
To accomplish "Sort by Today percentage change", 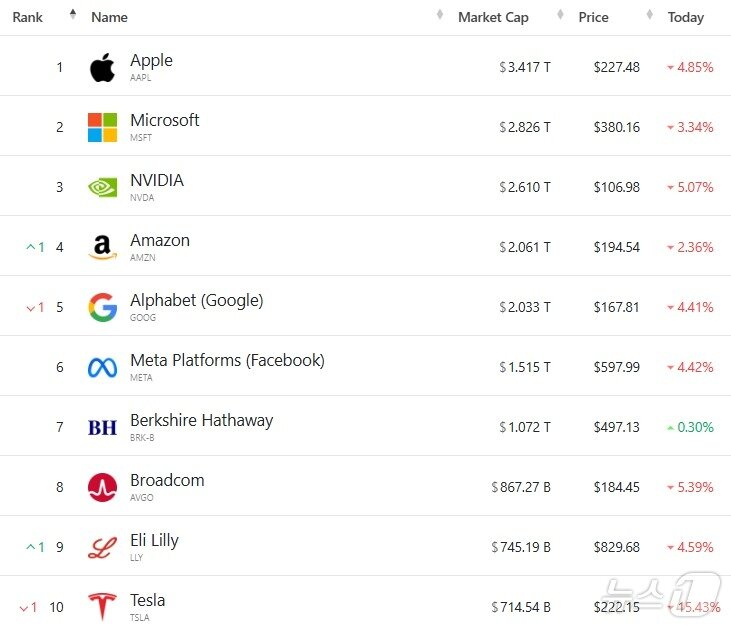I will pos(686,17).
